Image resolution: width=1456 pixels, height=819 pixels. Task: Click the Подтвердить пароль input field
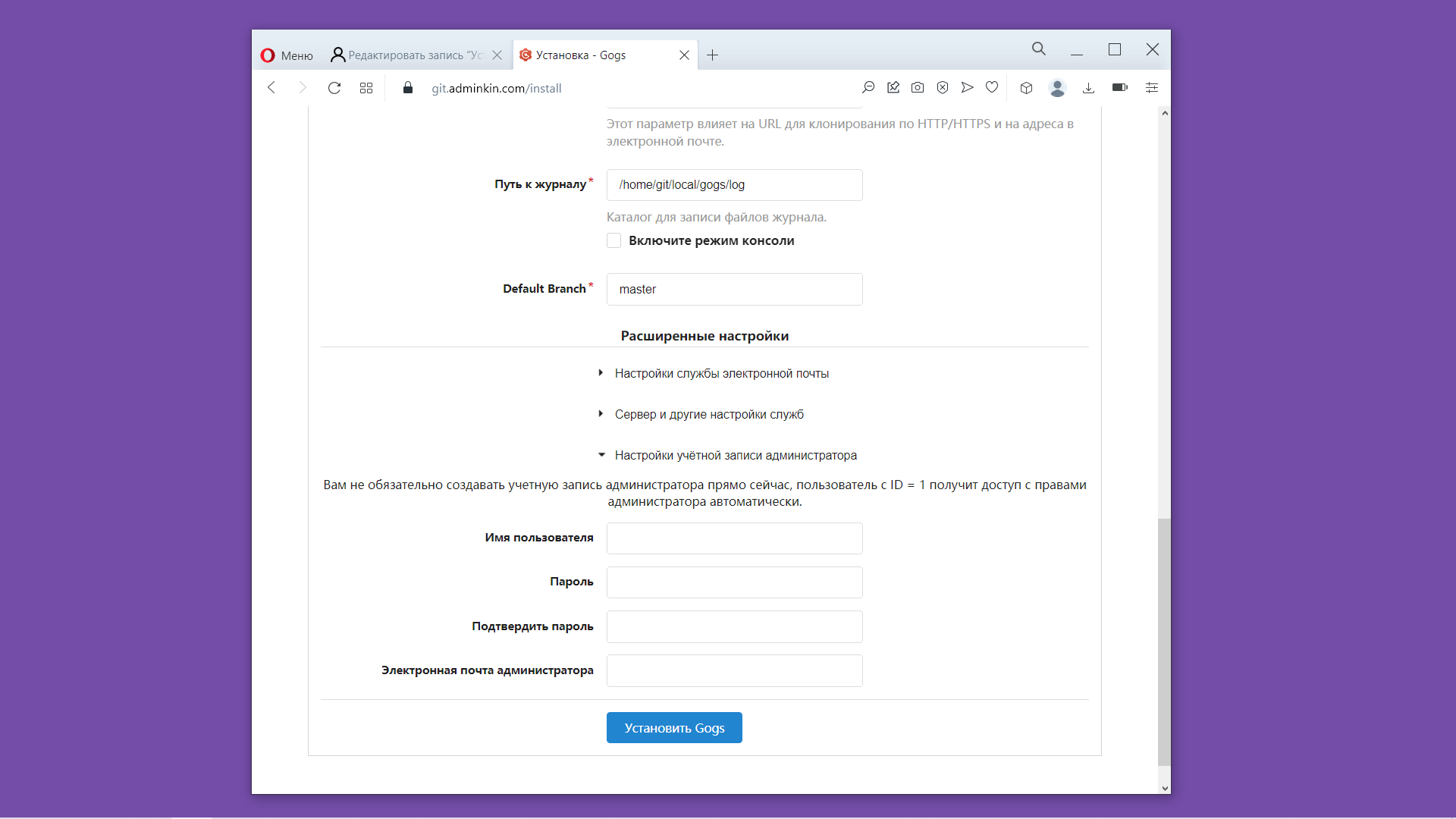coord(734,626)
